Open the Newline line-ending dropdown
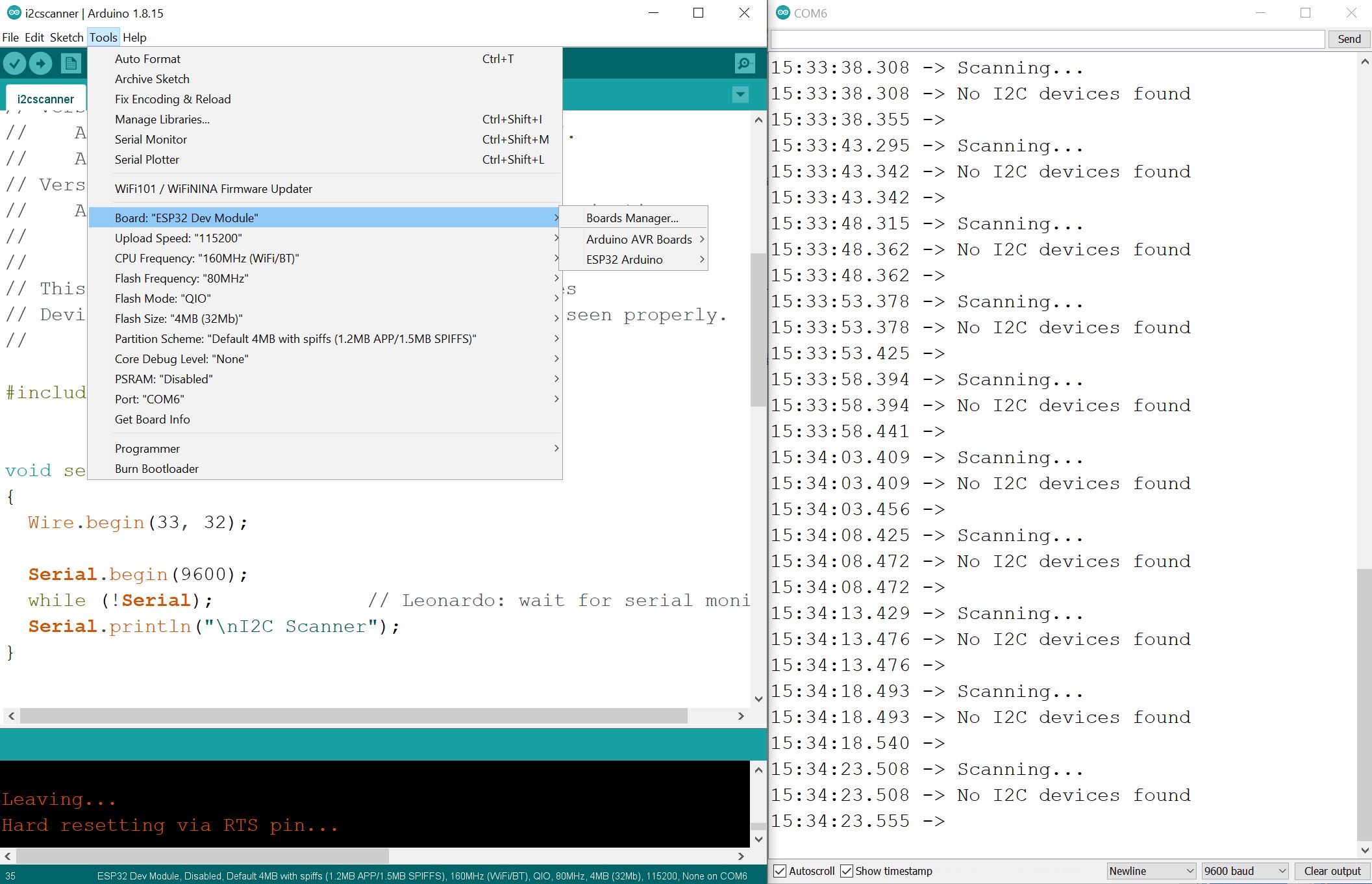Image resolution: width=1372 pixels, height=884 pixels. tap(1151, 871)
